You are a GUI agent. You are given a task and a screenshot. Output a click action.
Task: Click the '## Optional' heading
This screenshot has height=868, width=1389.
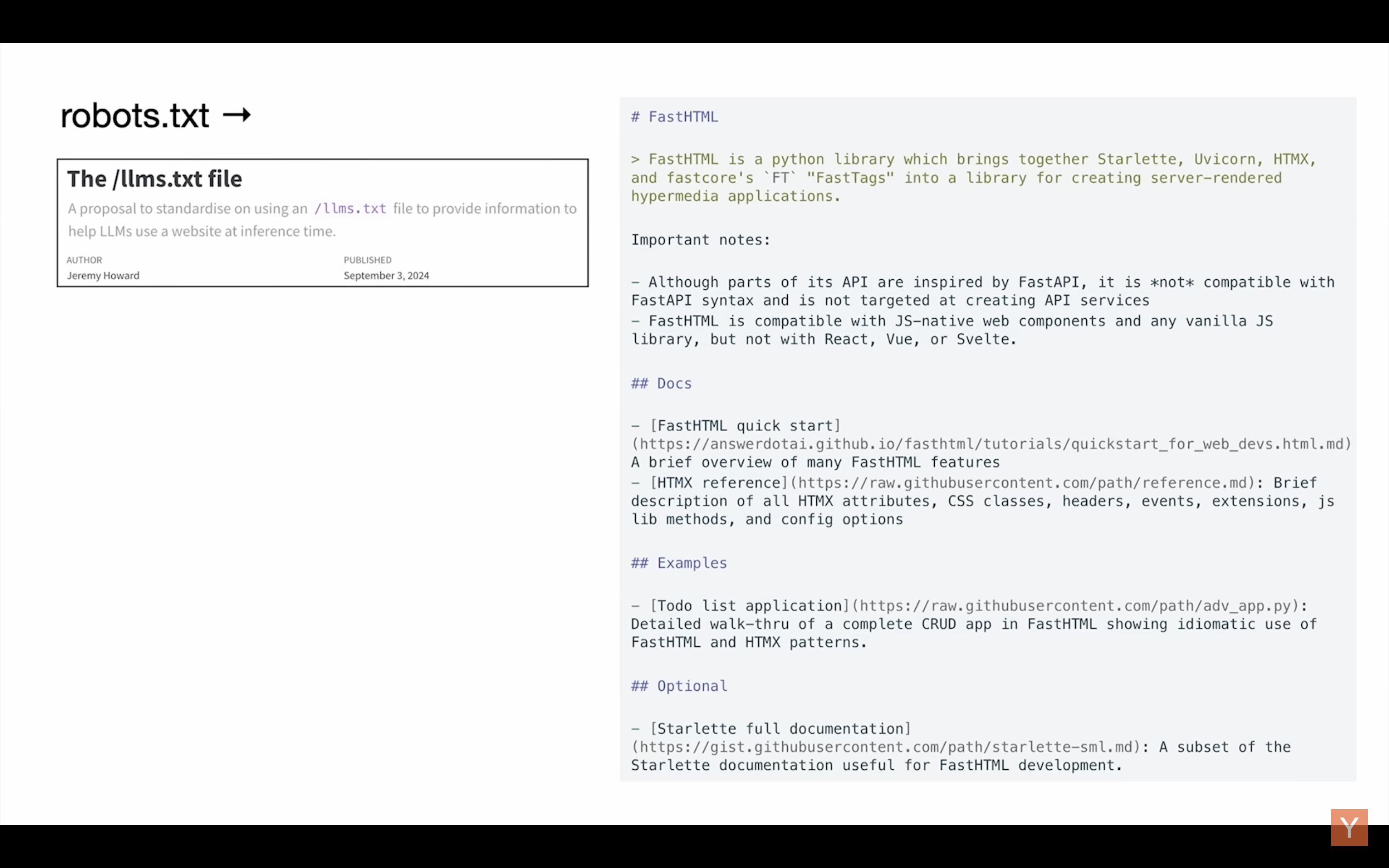coord(679,685)
